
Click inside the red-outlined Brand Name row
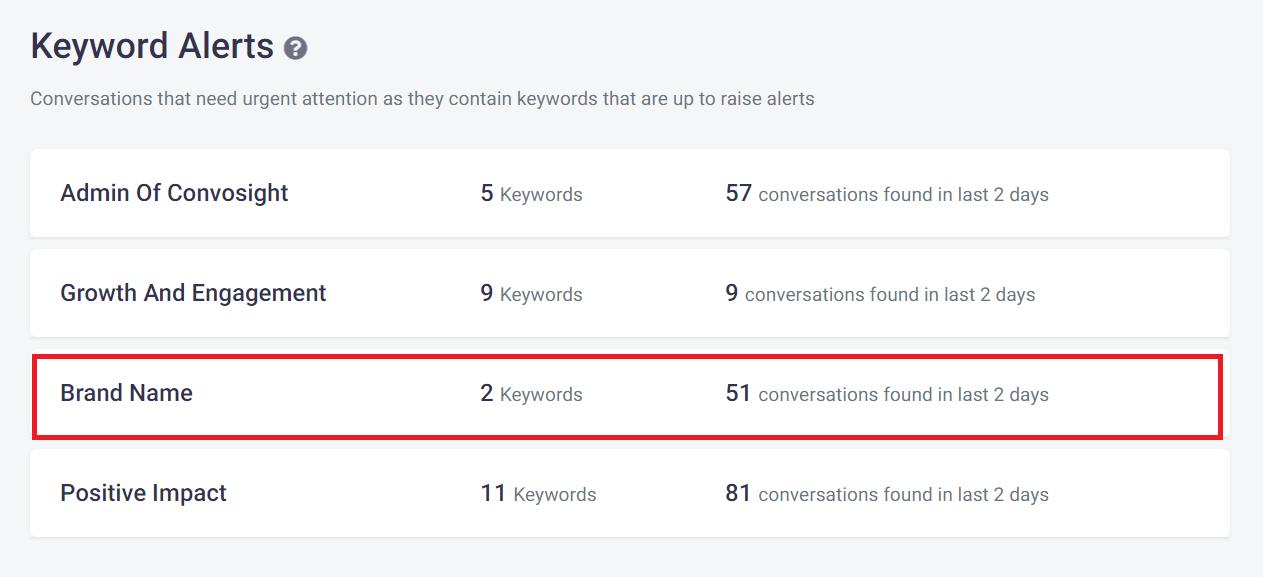(630, 393)
